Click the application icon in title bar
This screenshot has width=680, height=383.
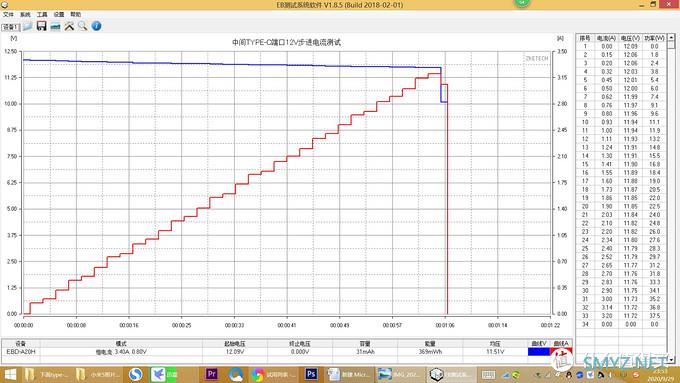(x=4, y=5)
